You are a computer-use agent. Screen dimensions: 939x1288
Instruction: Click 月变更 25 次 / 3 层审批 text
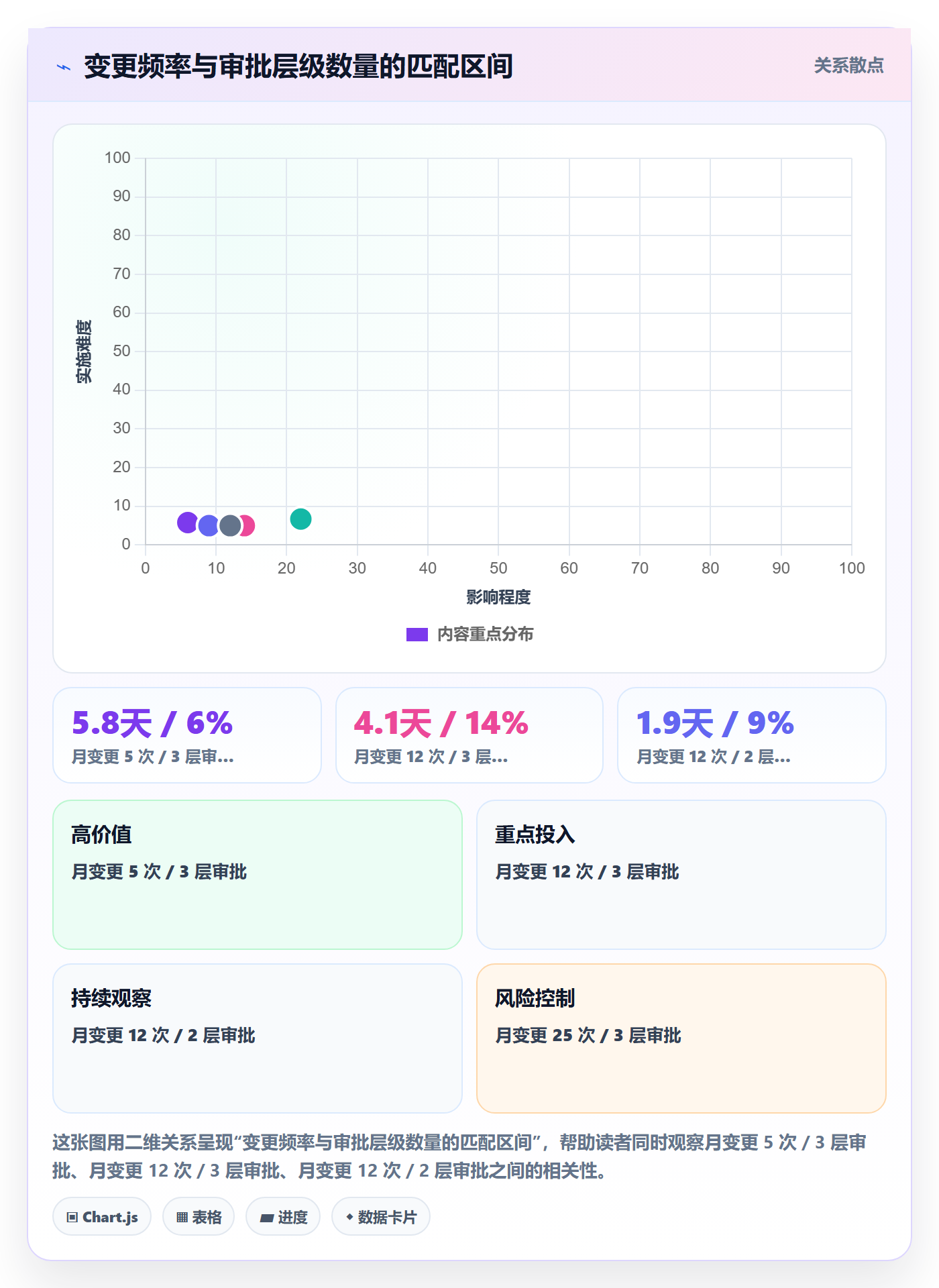pos(588,1035)
